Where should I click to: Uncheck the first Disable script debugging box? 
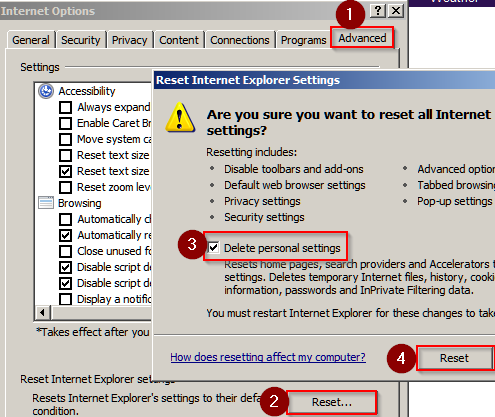point(65,267)
